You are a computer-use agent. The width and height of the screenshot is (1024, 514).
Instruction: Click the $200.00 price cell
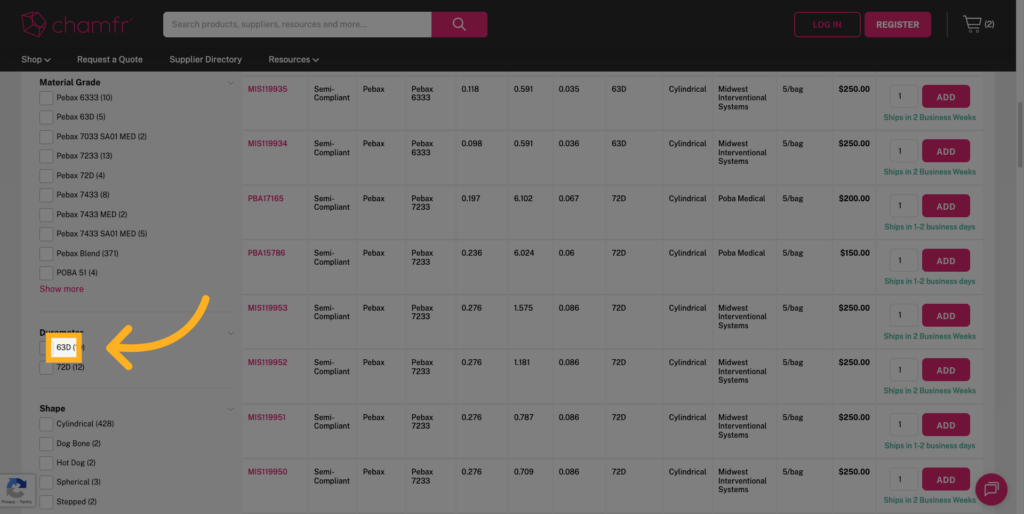click(854, 199)
